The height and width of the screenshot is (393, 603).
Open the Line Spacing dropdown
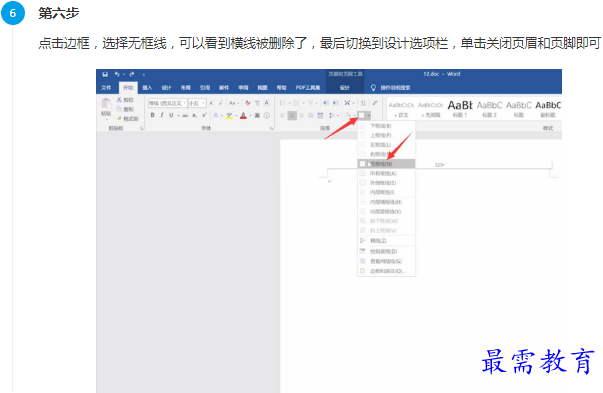click(x=333, y=115)
